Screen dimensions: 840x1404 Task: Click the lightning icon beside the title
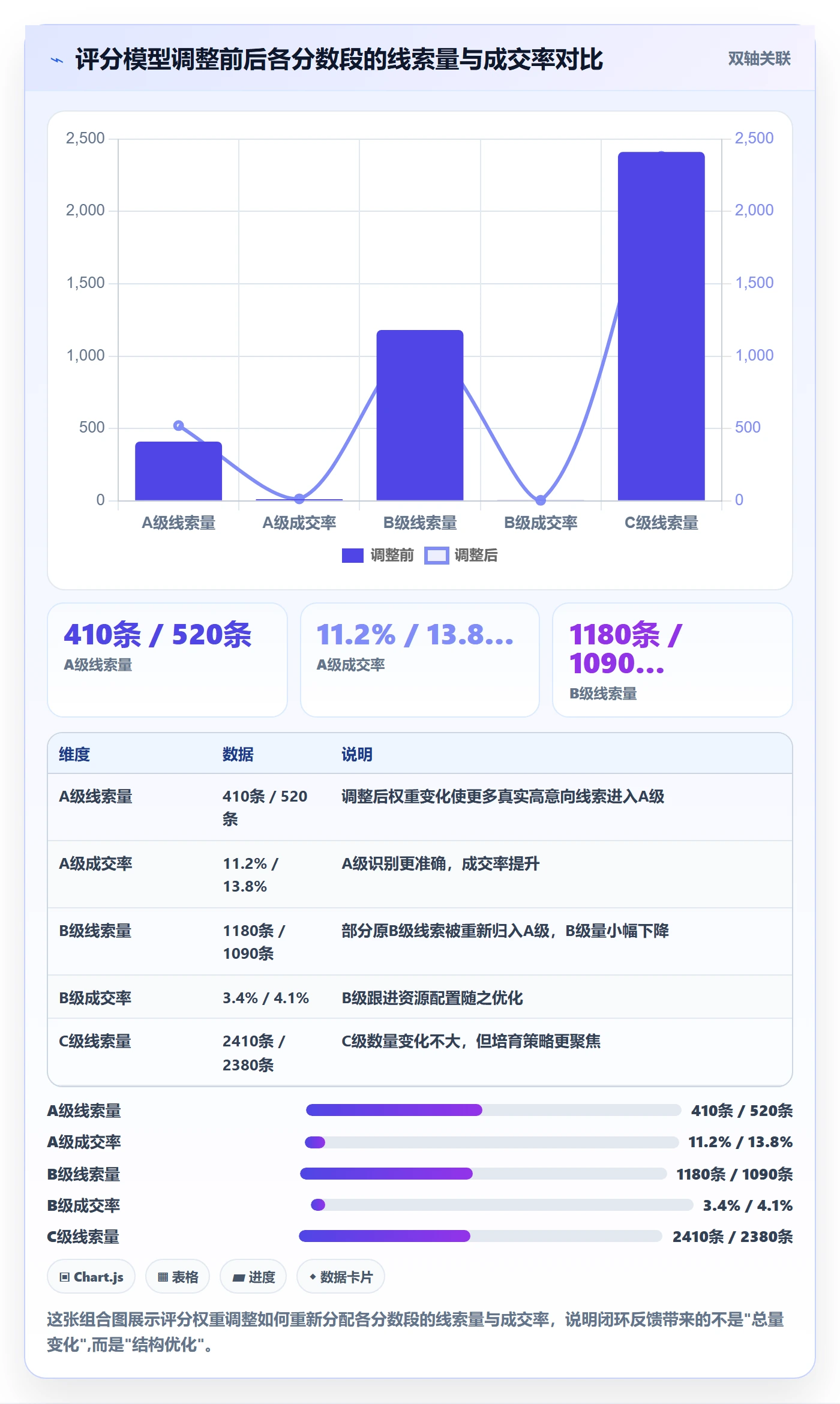(x=57, y=60)
